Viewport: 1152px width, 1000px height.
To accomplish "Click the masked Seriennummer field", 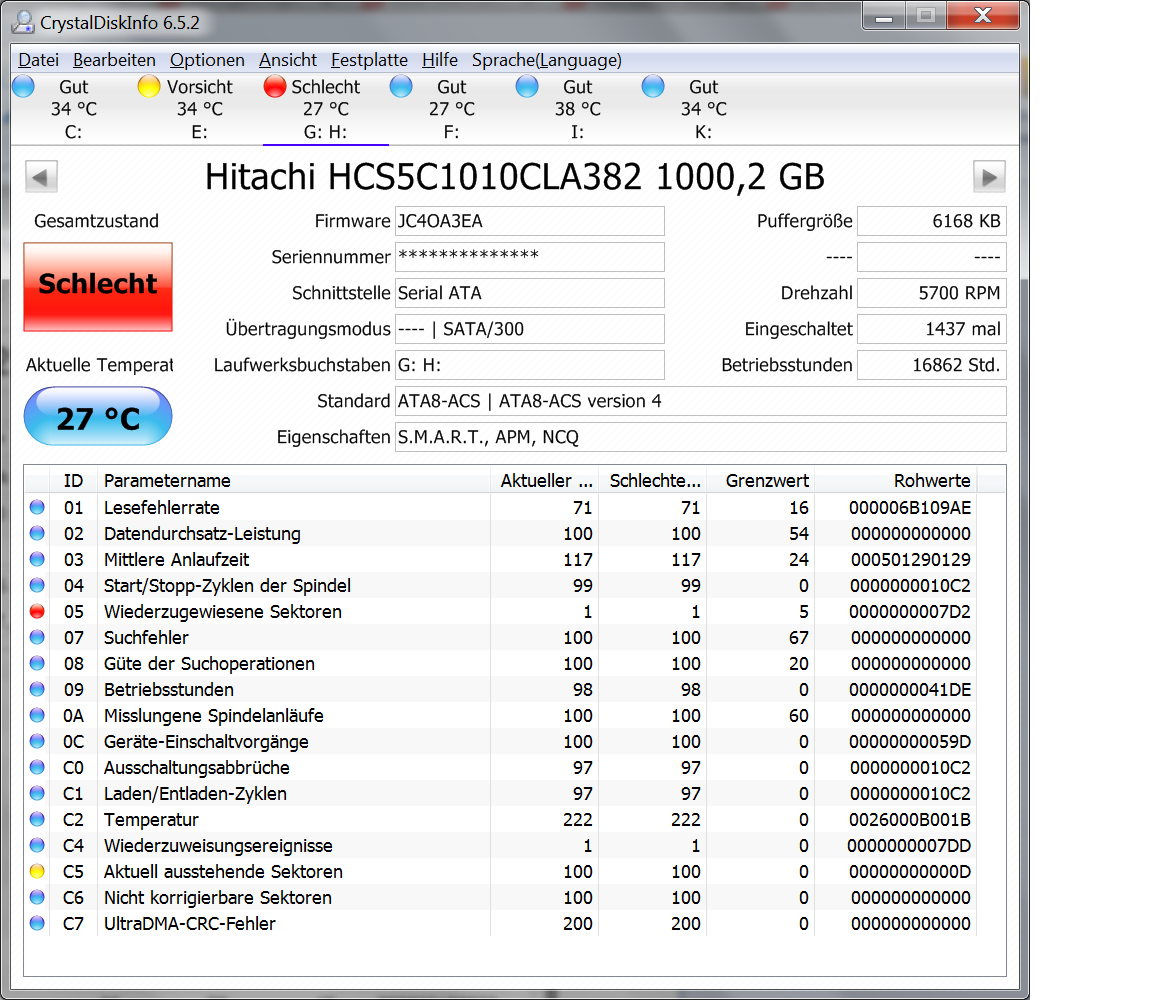I will coord(530,257).
